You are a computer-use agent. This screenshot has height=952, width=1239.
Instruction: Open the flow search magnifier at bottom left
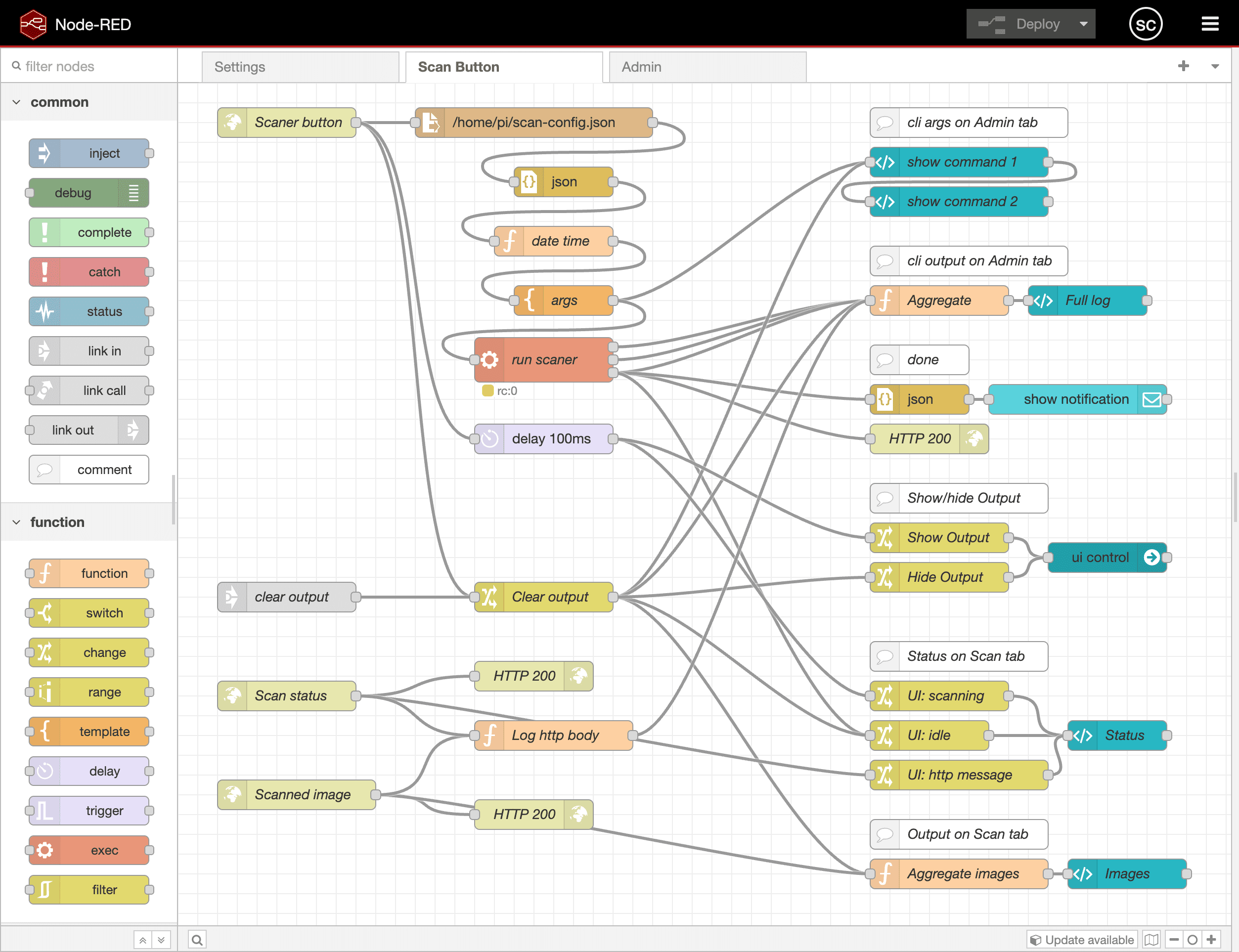(x=196, y=939)
